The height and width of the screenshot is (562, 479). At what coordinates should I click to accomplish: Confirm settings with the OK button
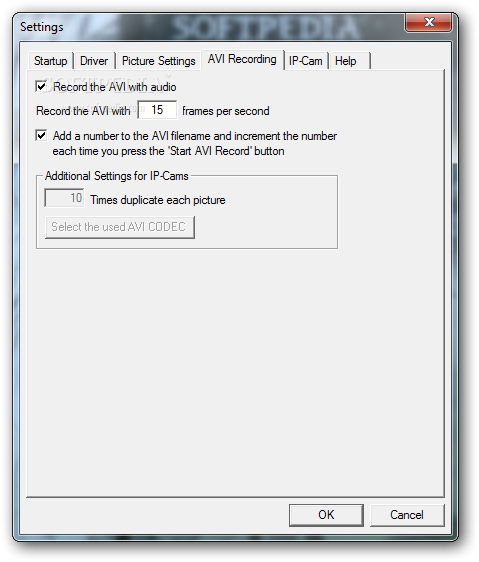326,515
